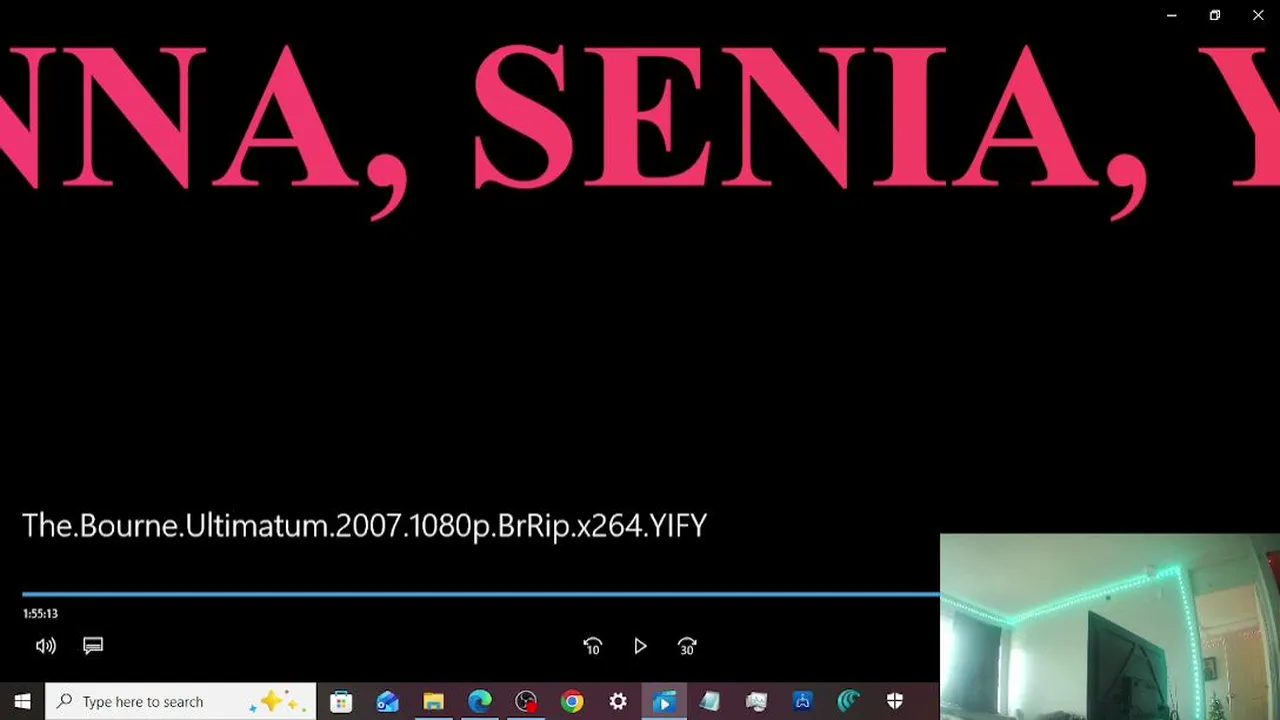The height and width of the screenshot is (720, 1280).
Task: Open Settings gear from taskbar
Action: [618, 702]
